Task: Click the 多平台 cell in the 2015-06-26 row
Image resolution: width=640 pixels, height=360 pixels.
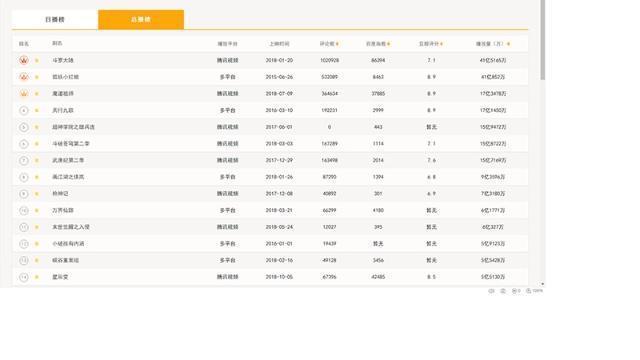Action: click(x=227, y=77)
